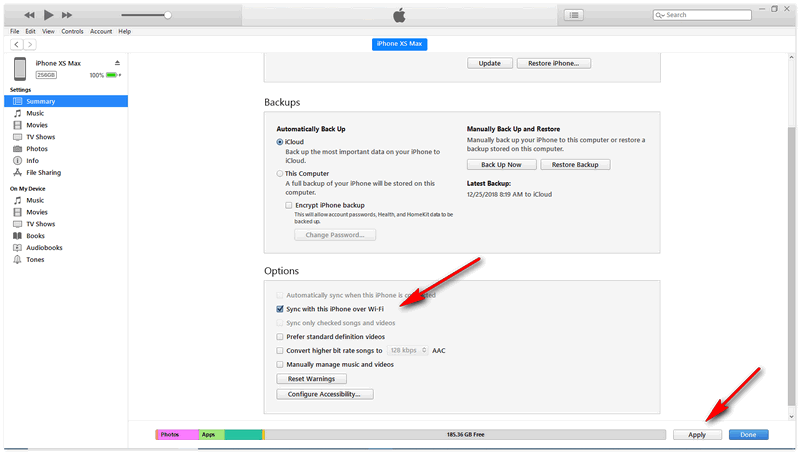Click the teal segment of storage bar
This screenshot has height=454, width=800.
tap(243, 435)
